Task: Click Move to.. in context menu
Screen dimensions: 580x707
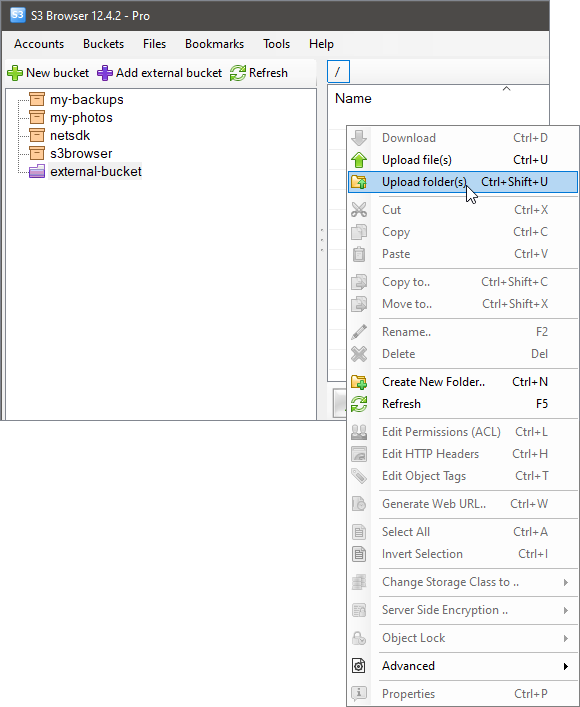Action: click(463, 304)
